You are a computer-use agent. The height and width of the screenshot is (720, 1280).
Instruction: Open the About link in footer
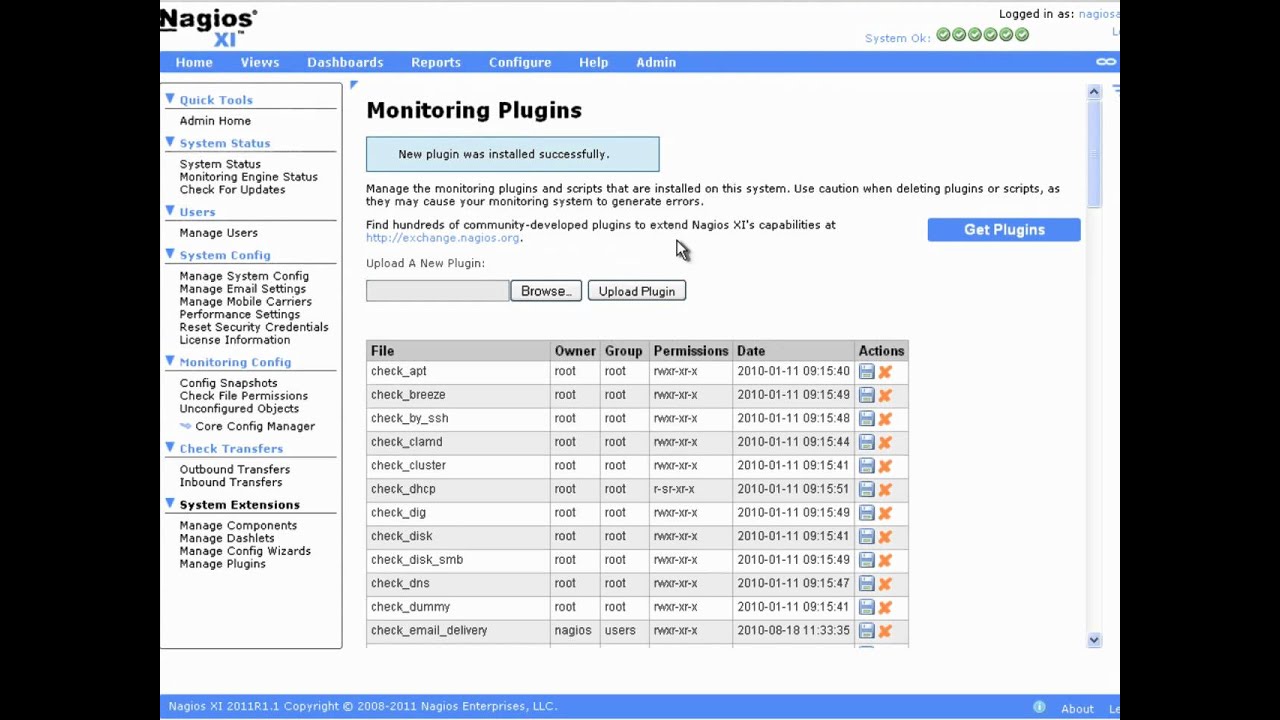point(1077,709)
